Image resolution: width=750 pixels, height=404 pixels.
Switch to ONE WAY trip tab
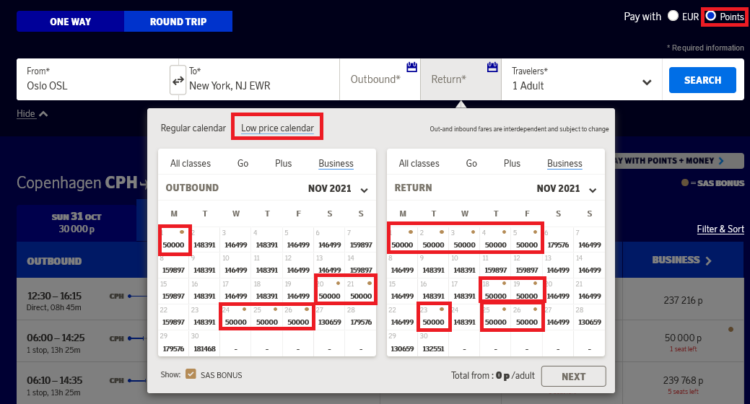coord(70,22)
